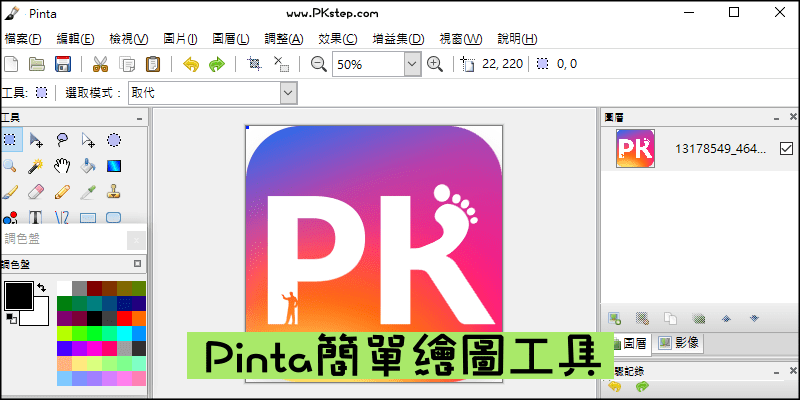The height and width of the screenshot is (400, 800).
Task: Open the 增益集(D) menu
Action: (x=398, y=39)
